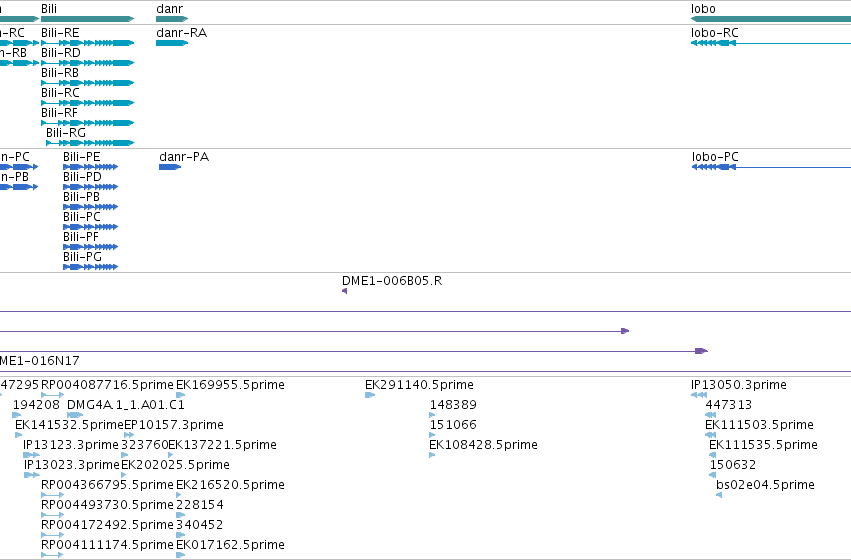Click the EK169955.5prime EST label
The width and height of the screenshot is (851, 560).
point(230,385)
